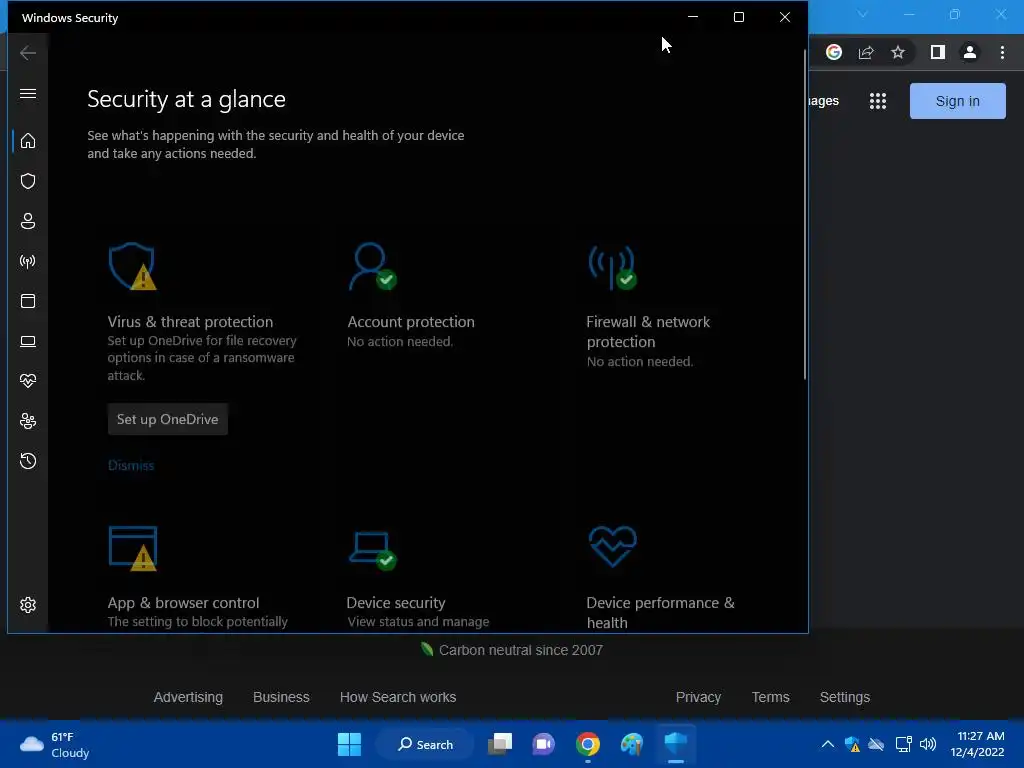Click the Device performance heart tile icon
Viewport: 1024px width, 768px height.
(612, 547)
